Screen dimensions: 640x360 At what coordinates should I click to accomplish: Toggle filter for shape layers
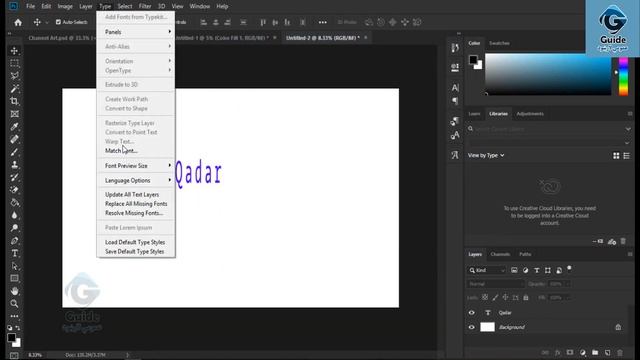click(548, 270)
